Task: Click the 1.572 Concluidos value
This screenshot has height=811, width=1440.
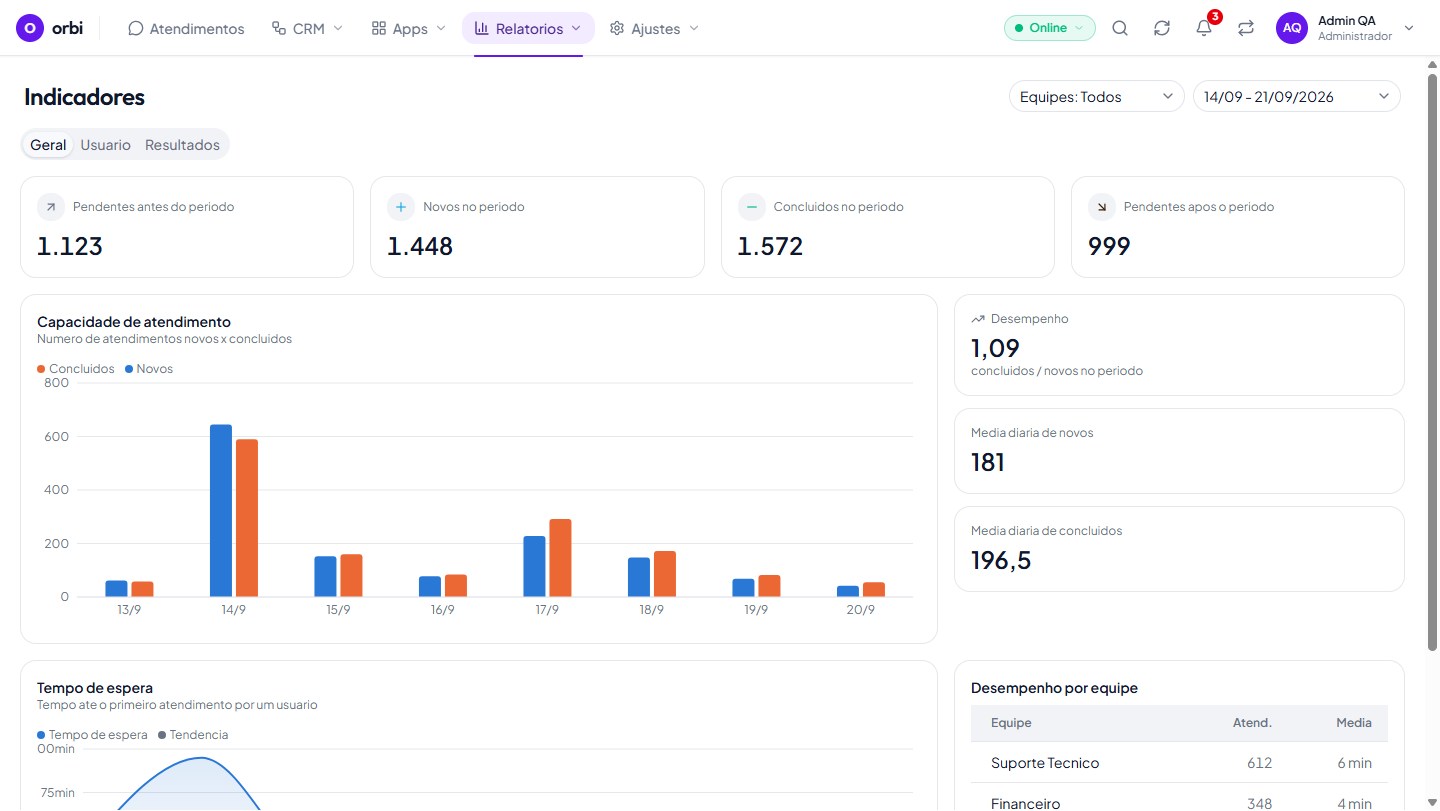Action: 770,246
